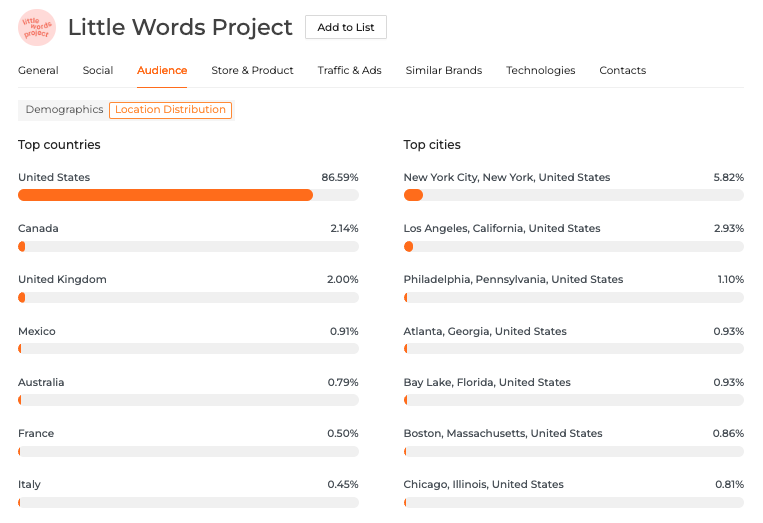
Task: Click the Add to List button
Action: (x=345, y=27)
